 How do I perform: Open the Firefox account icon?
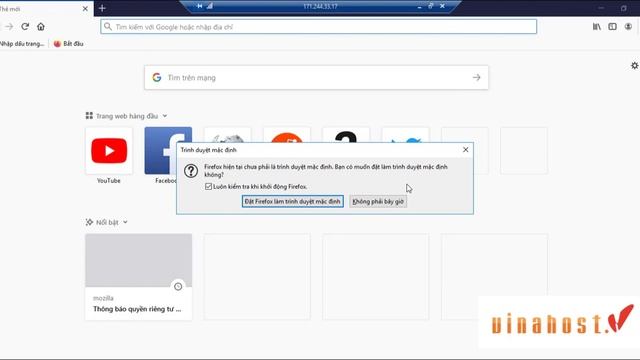coord(628,27)
